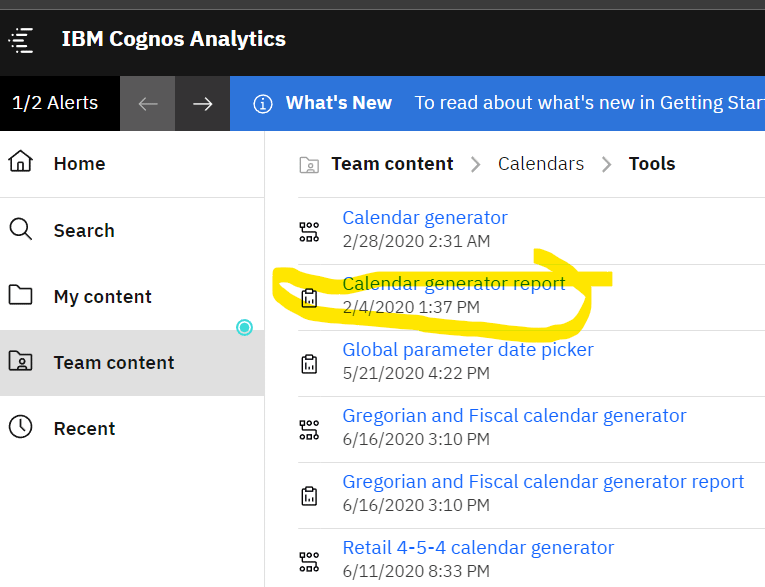The image size is (765, 587).
Task: Click the Calendar generator data module icon
Action: point(310,232)
